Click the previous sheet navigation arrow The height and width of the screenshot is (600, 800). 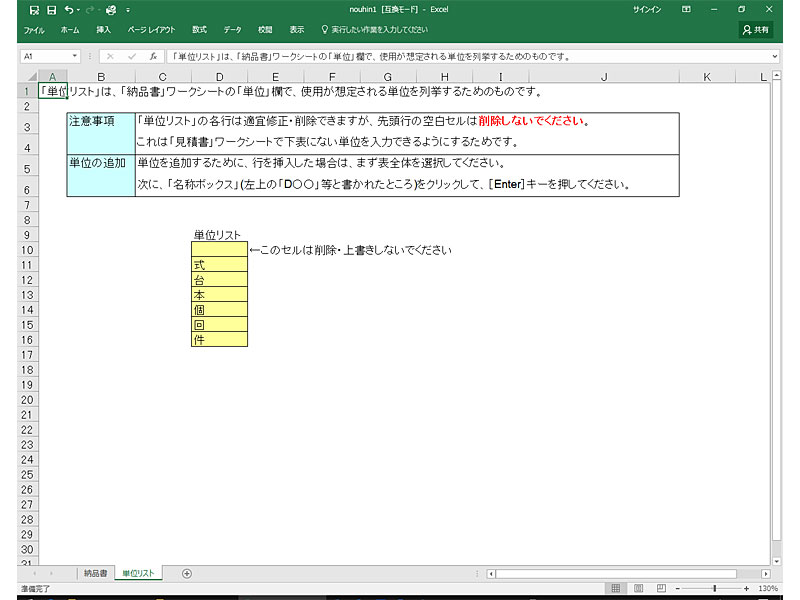tap(35, 573)
